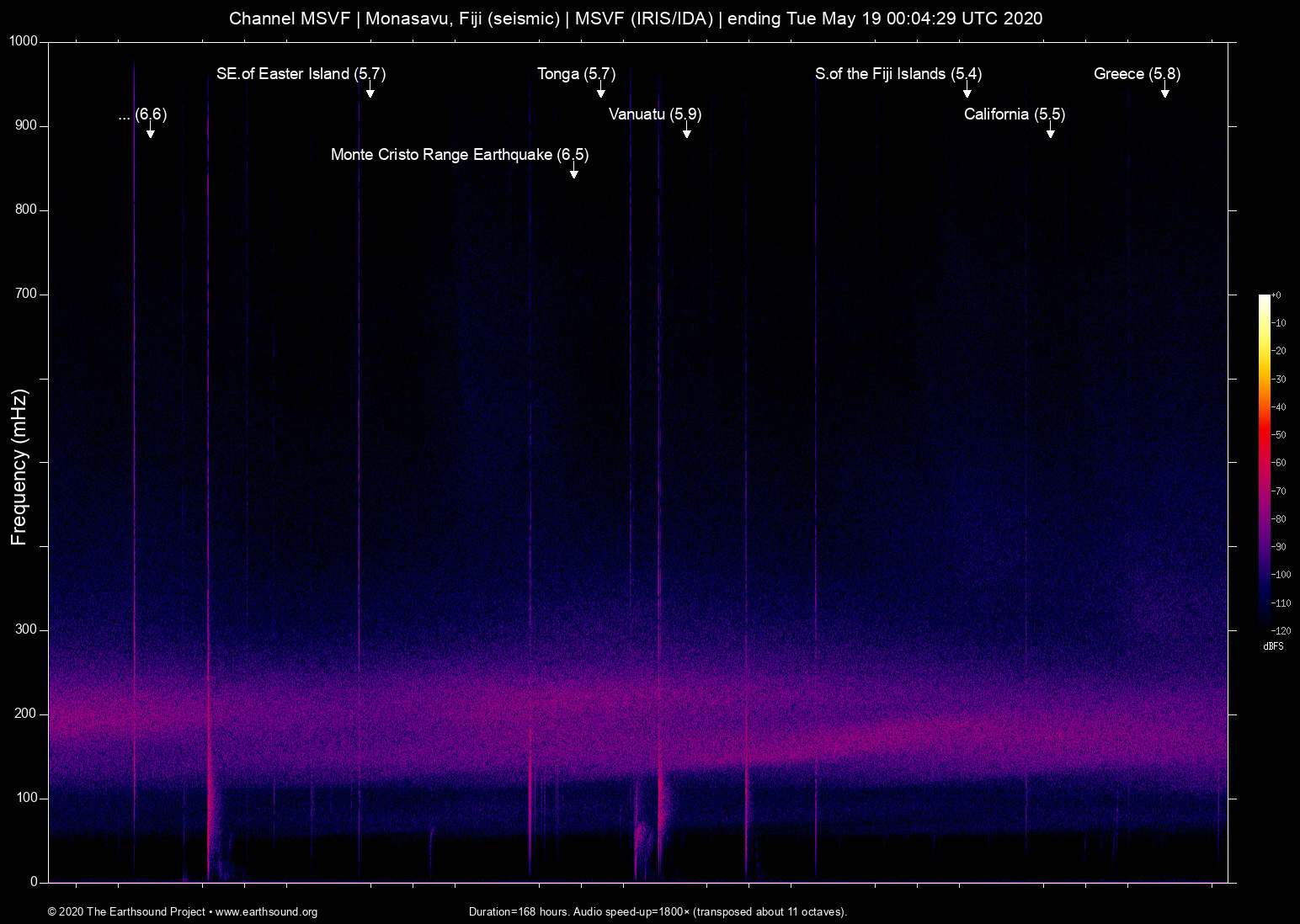Click the arrow marker below California (5.5)
The width and height of the screenshot is (1300, 924).
point(1050,130)
